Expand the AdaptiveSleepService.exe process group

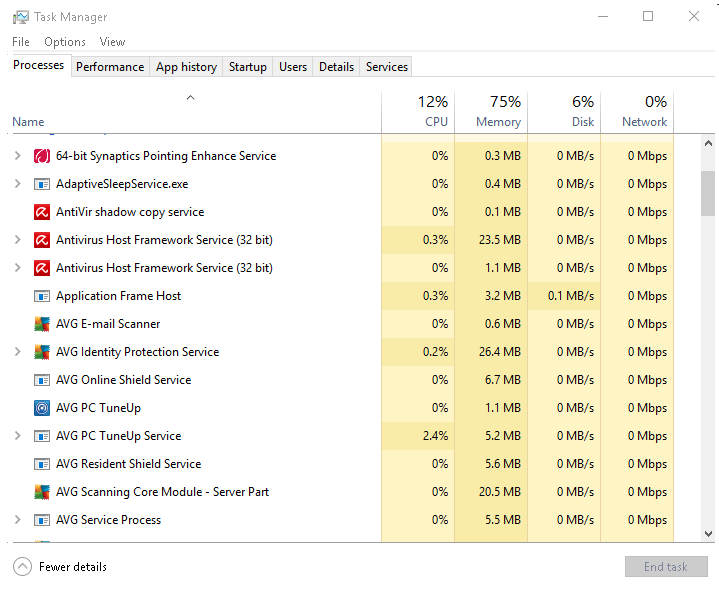17,184
